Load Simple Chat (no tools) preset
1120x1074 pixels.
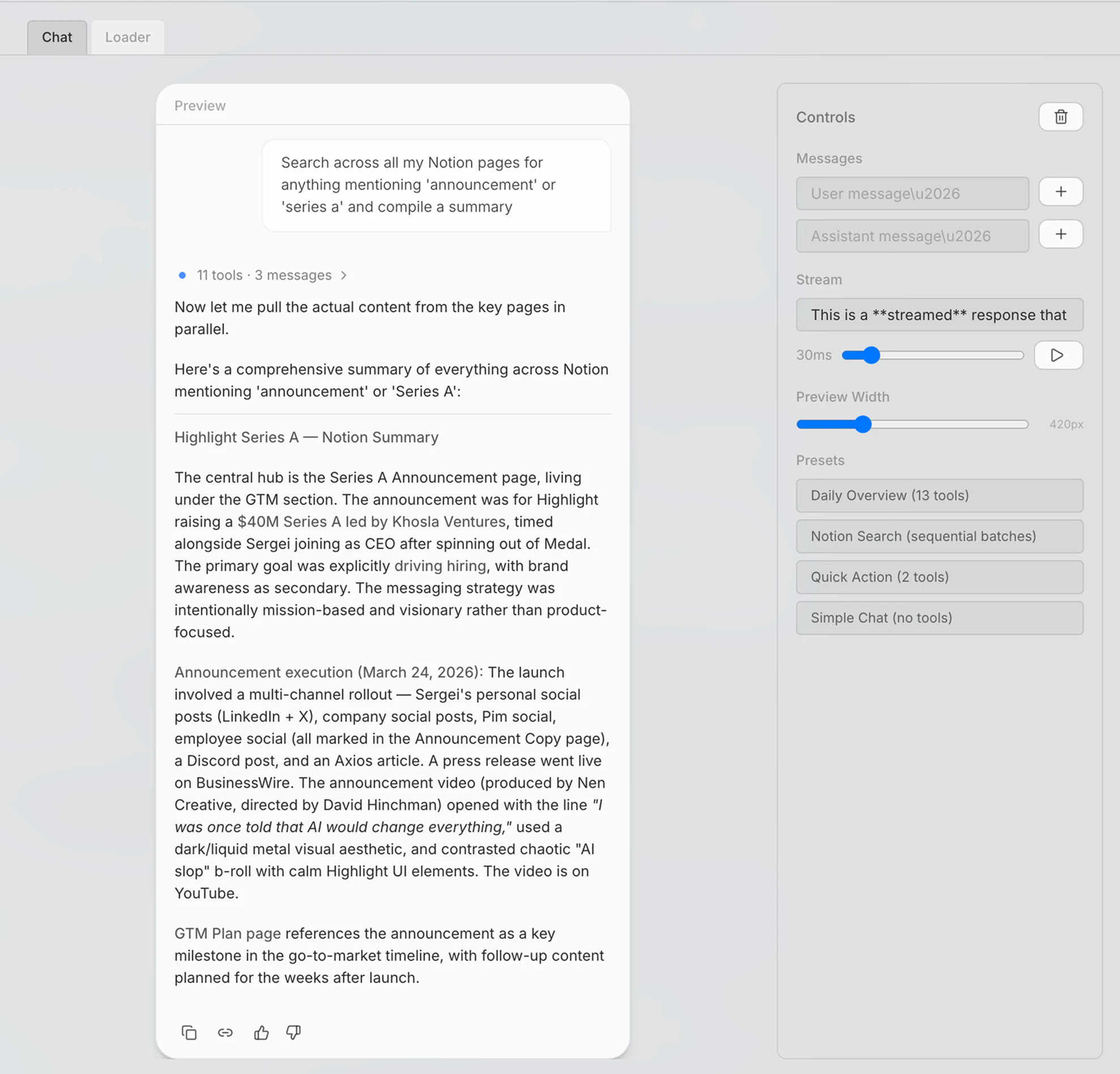click(939, 617)
